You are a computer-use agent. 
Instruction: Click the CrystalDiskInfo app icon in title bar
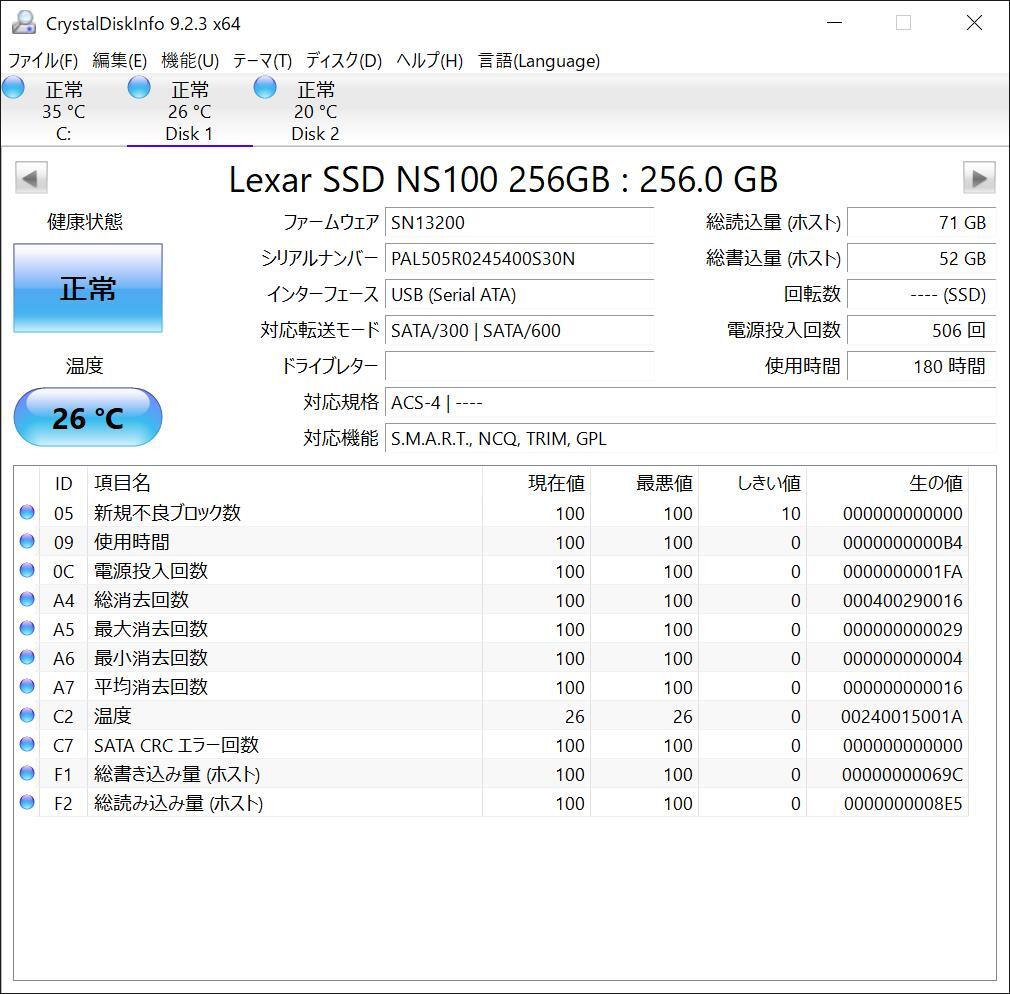coord(23,23)
